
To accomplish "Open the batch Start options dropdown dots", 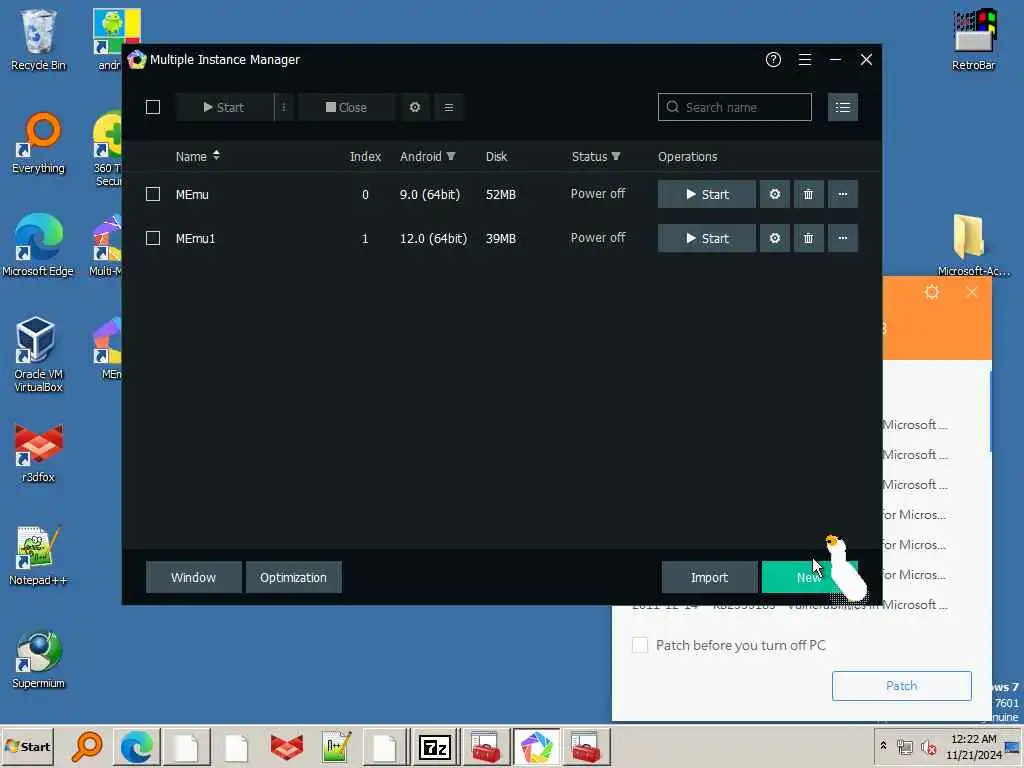I will coord(284,107).
